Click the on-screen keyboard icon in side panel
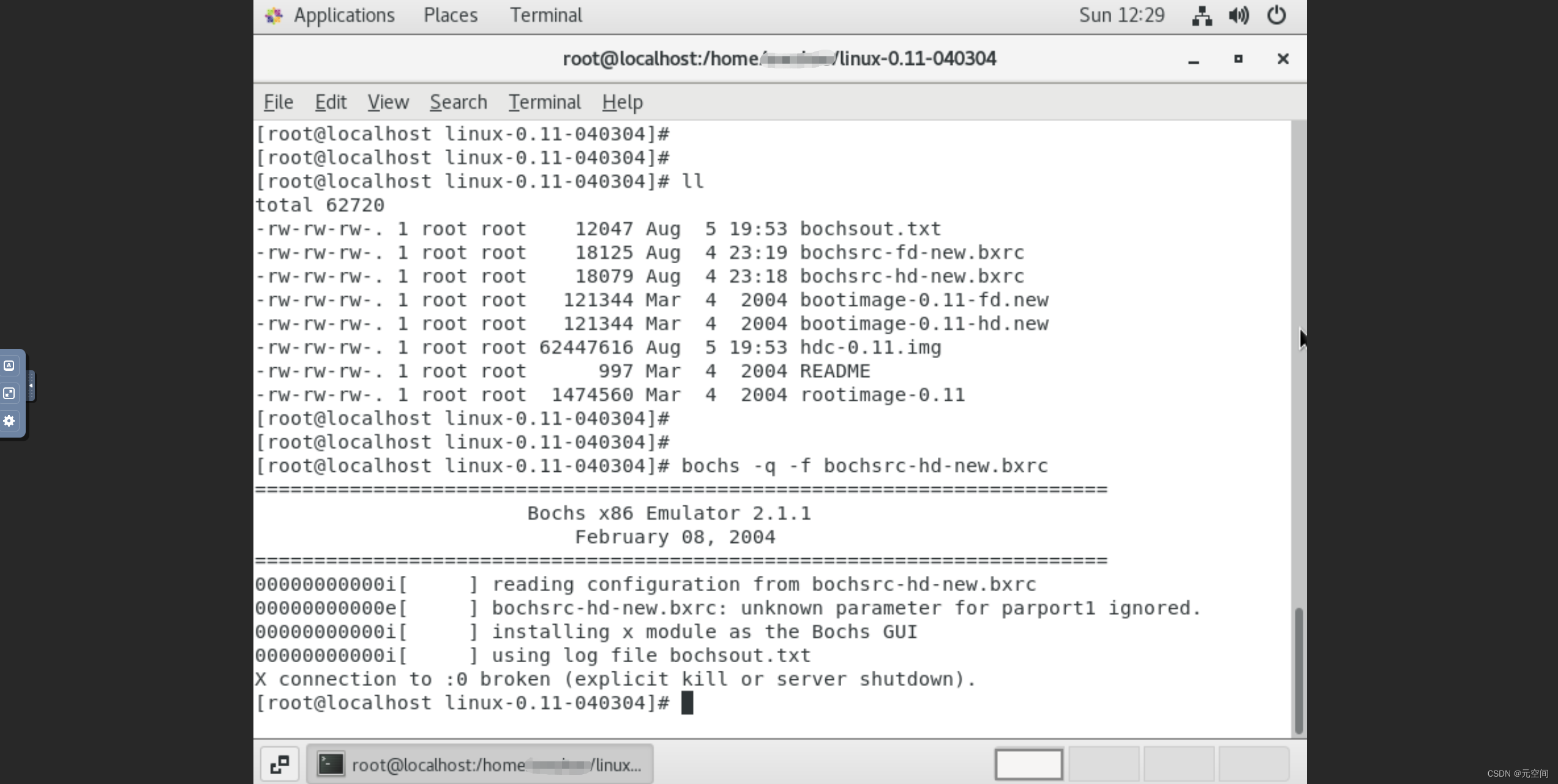The height and width of the screenshot is (784, 1558). (x=10, y=365)
